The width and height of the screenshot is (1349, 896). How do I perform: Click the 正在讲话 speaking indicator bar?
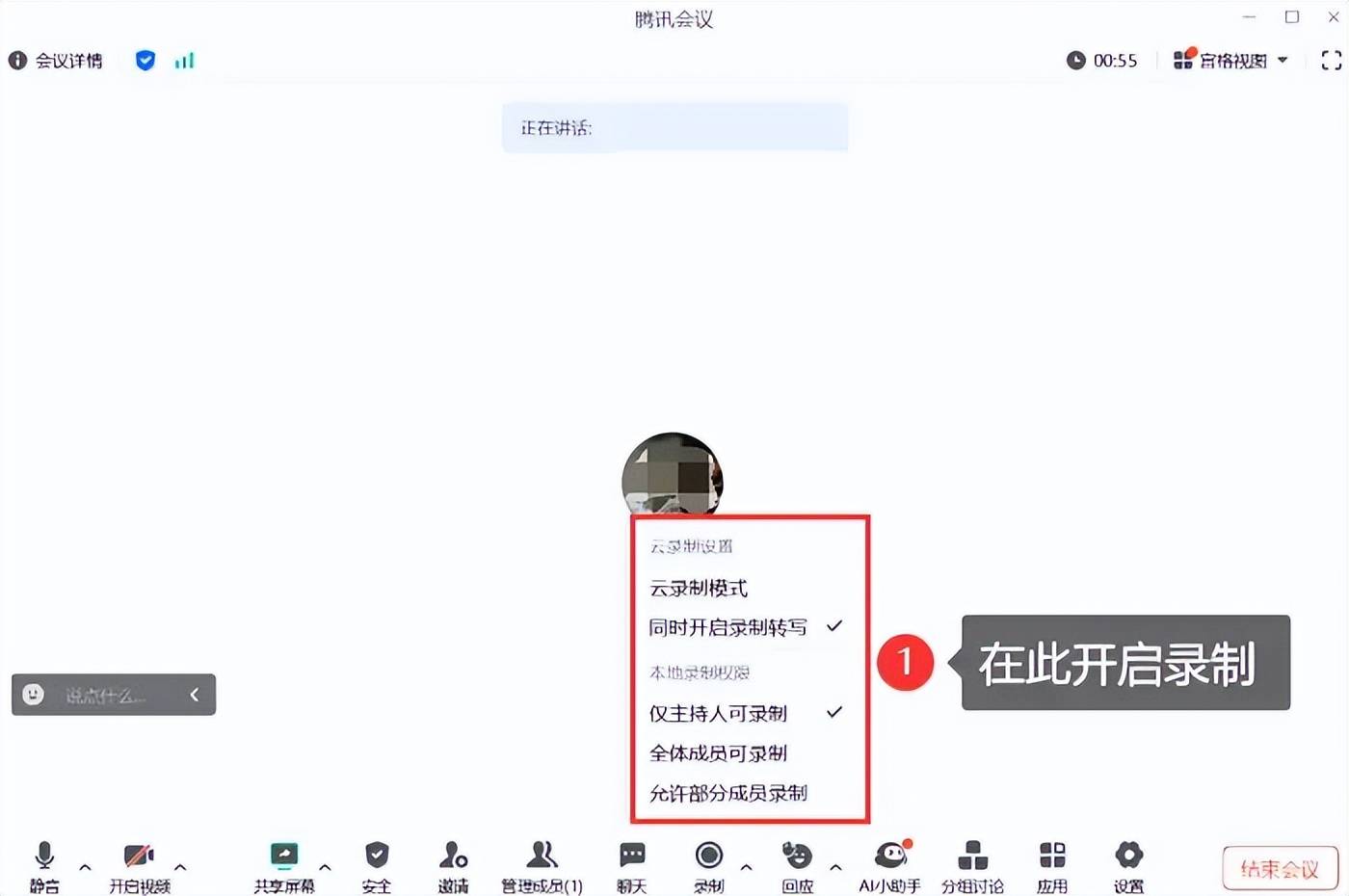click(x=674, y=127)
